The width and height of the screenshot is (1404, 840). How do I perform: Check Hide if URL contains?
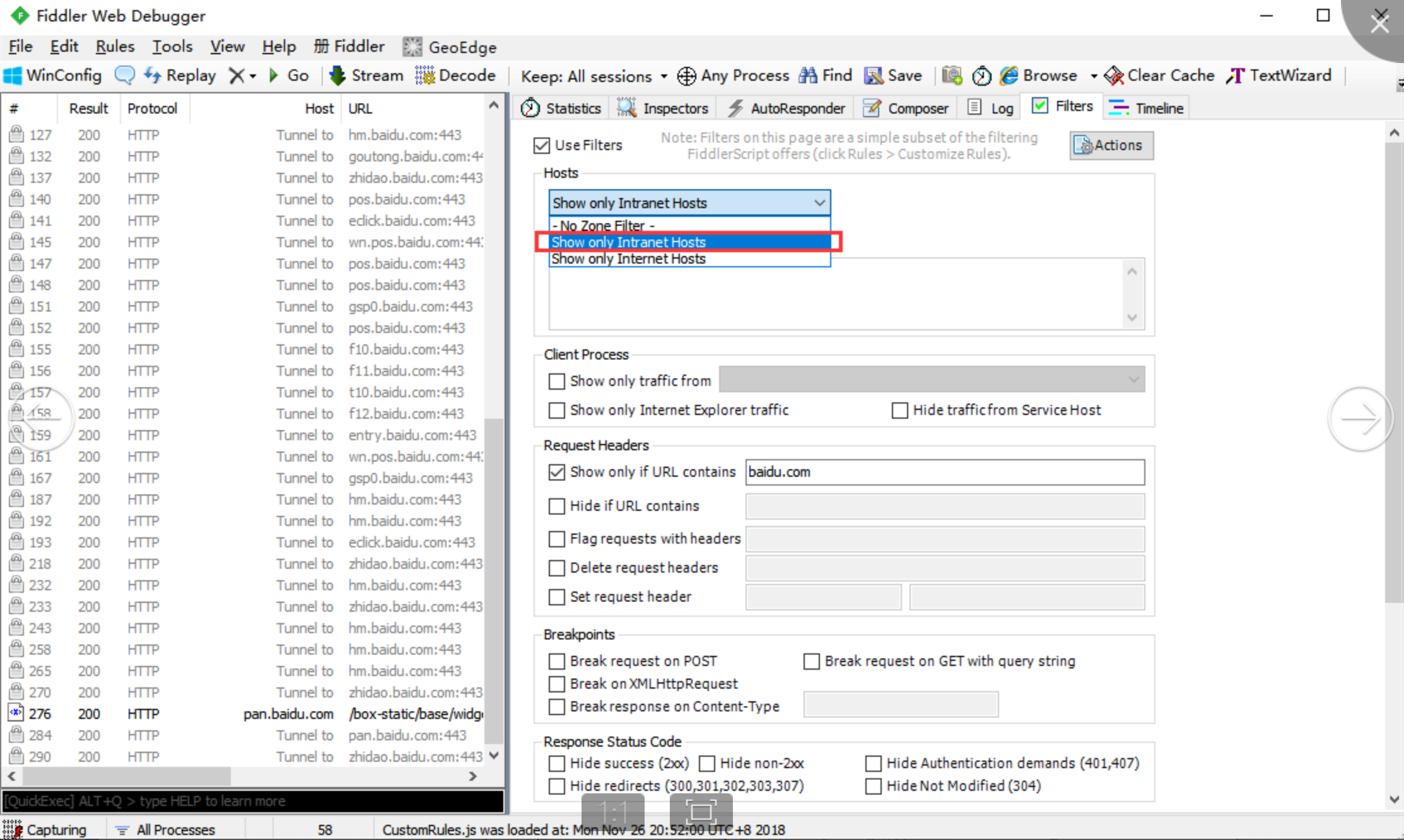coord(556,506)
